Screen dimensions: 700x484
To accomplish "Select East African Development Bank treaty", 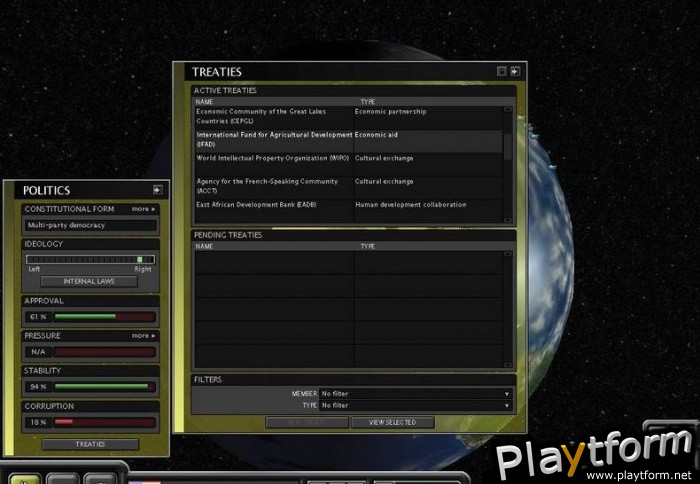I will coord(274,209).
